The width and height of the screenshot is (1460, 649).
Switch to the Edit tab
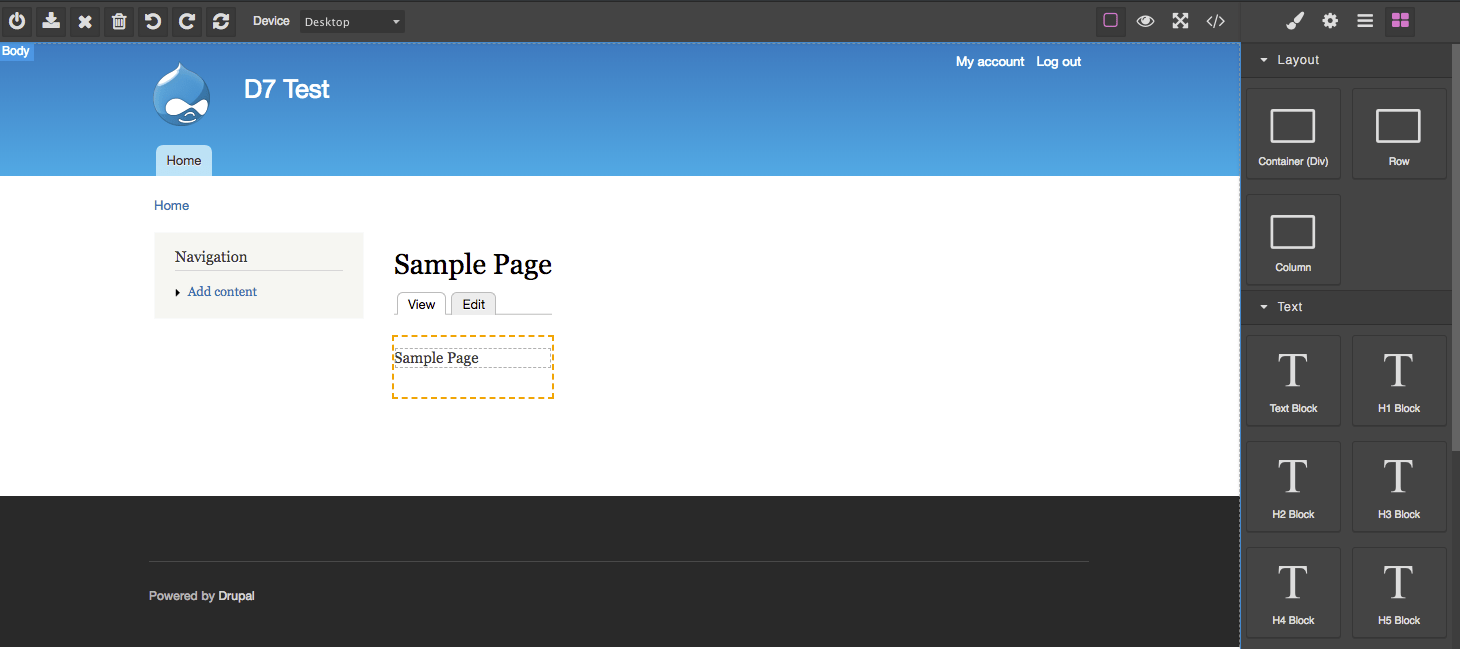point(472,304)
